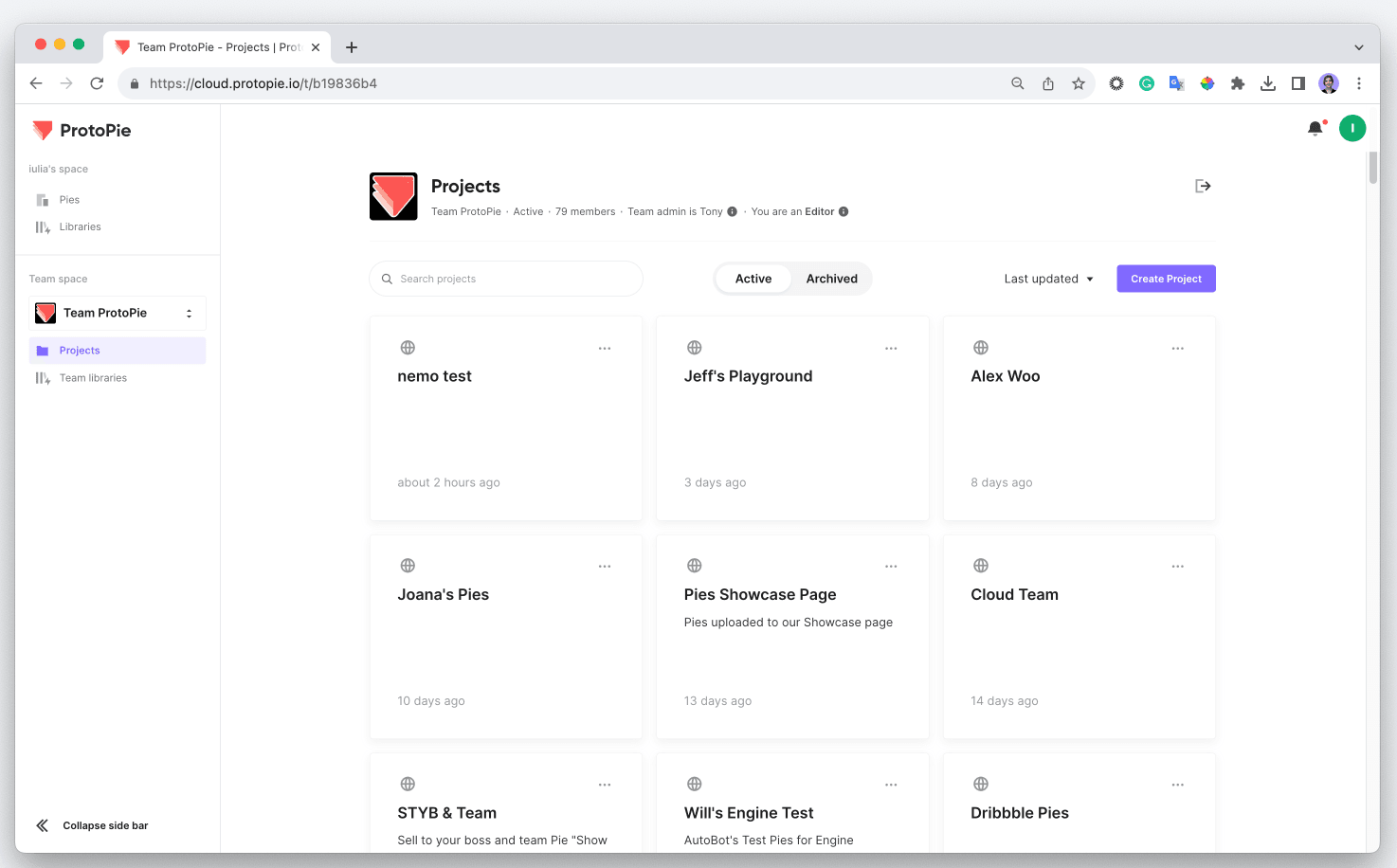Open the Last updated sort dropdown

[1049, 279]
